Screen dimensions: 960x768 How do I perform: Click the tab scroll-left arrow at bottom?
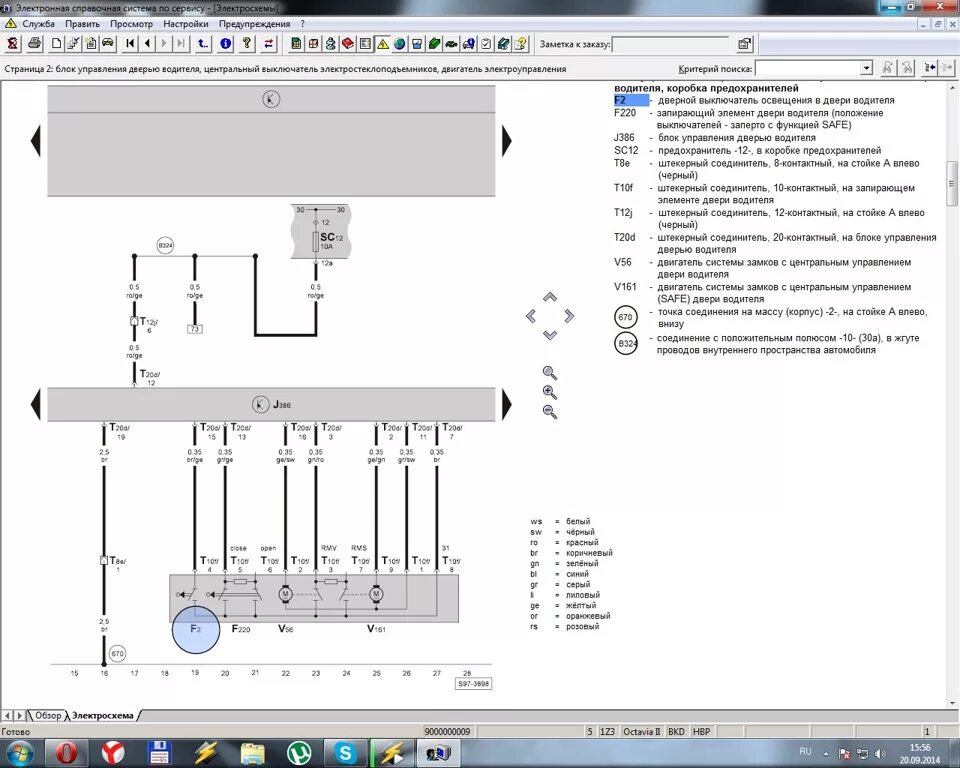[x=7, y=715]
